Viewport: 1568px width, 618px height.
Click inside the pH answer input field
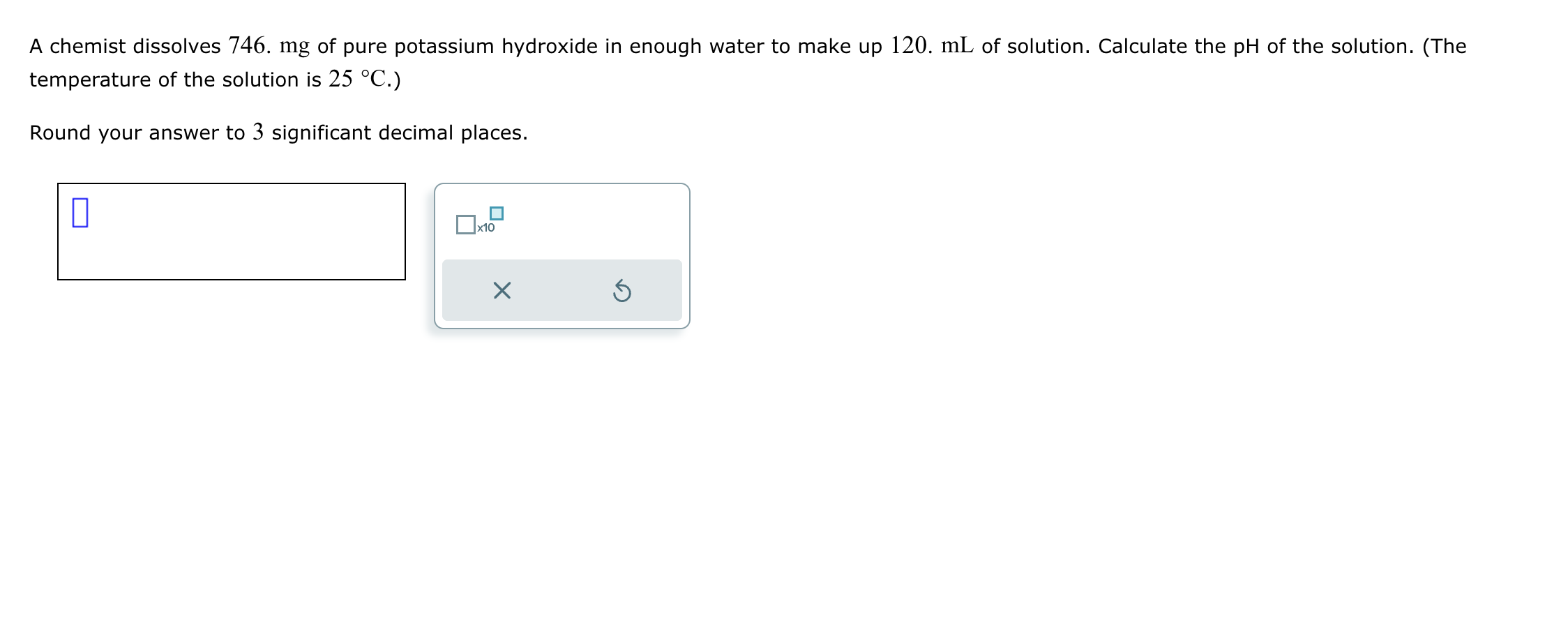click(230, 232)
